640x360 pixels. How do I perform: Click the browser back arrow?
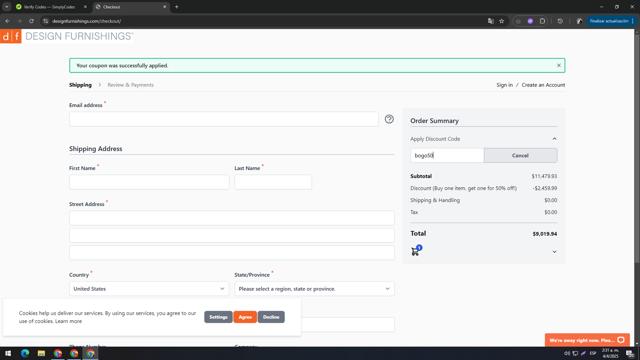coord(8,21)
